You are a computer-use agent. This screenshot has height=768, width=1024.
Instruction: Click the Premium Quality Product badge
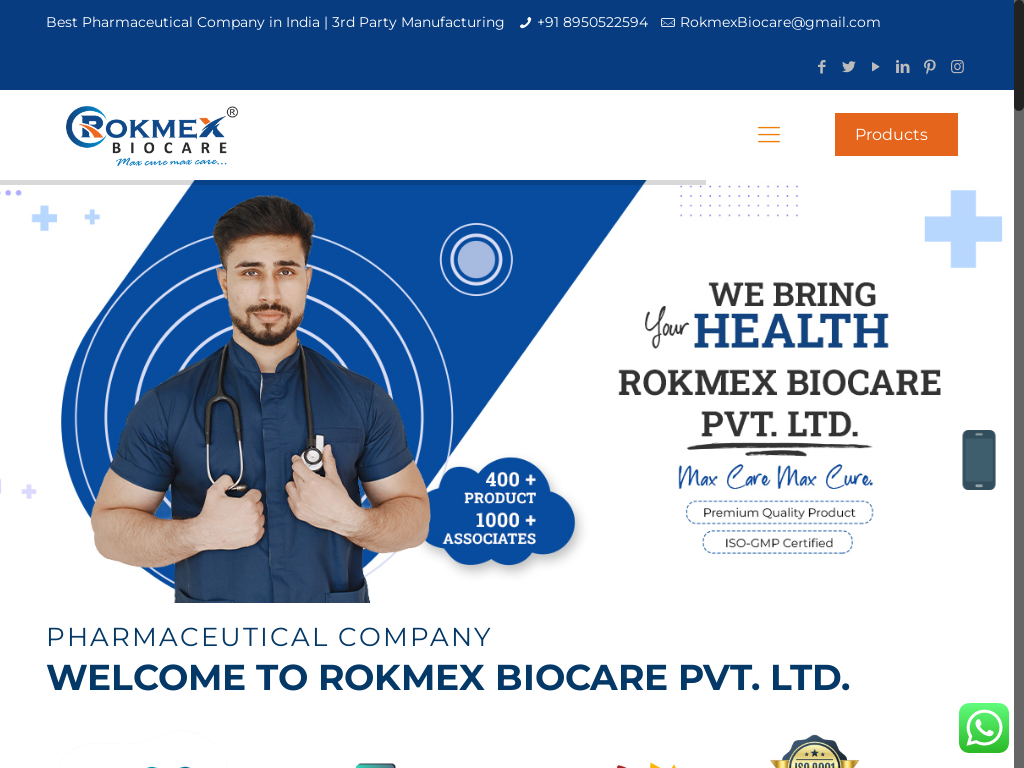[779, 513]
